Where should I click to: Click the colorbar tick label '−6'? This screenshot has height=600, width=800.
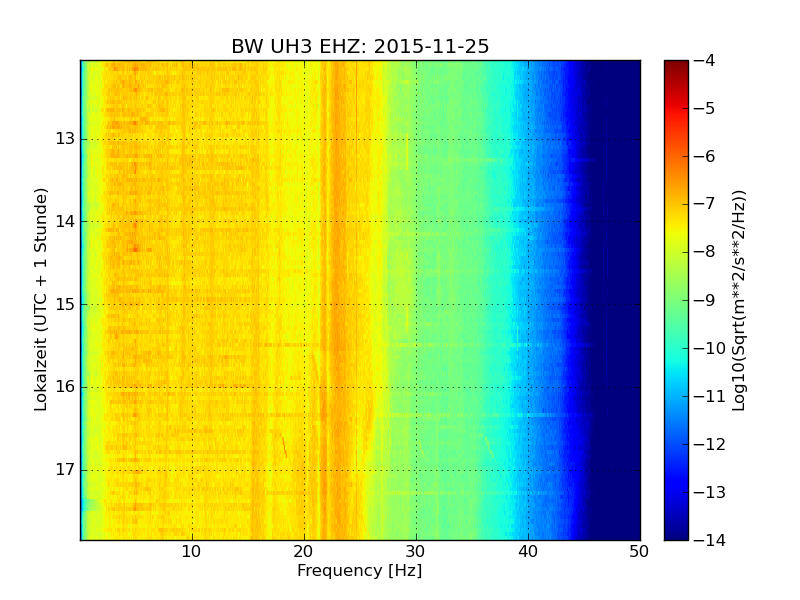705,156
